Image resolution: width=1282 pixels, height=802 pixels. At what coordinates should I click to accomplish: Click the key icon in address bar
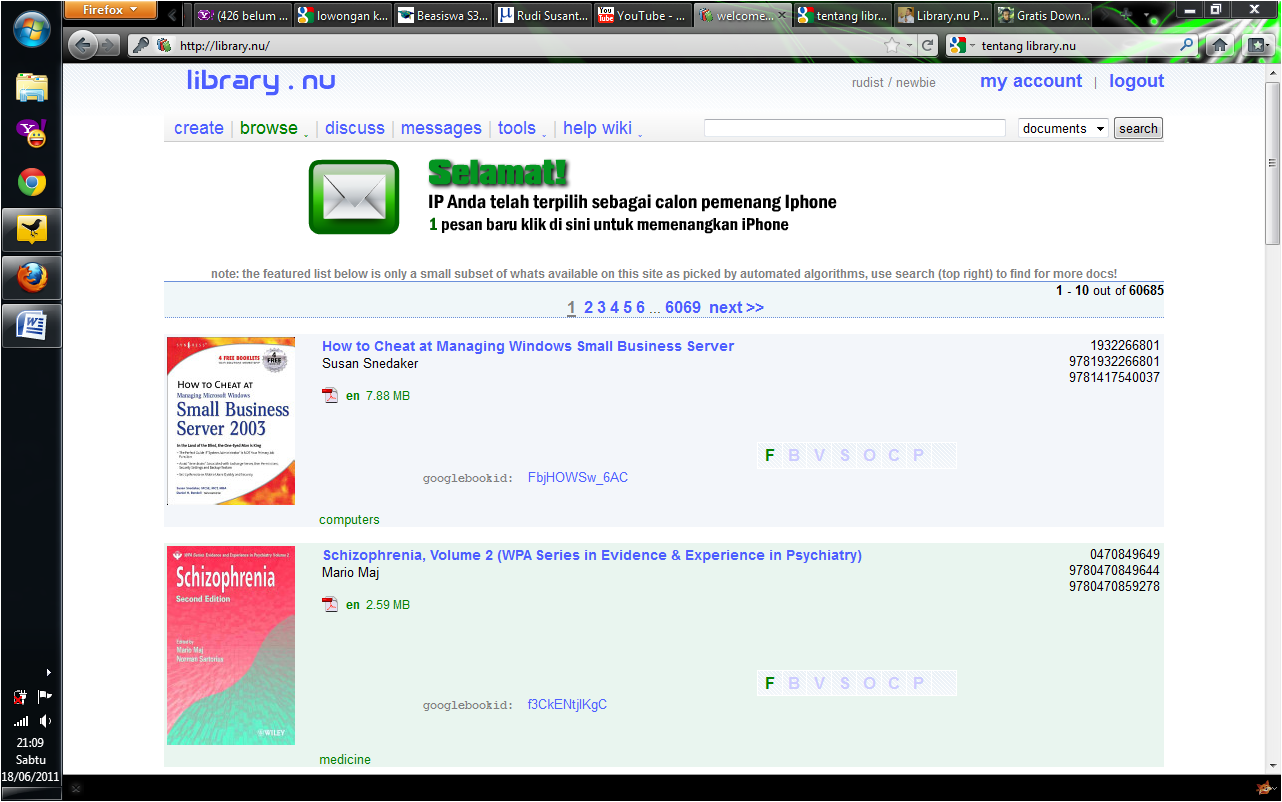143,45
